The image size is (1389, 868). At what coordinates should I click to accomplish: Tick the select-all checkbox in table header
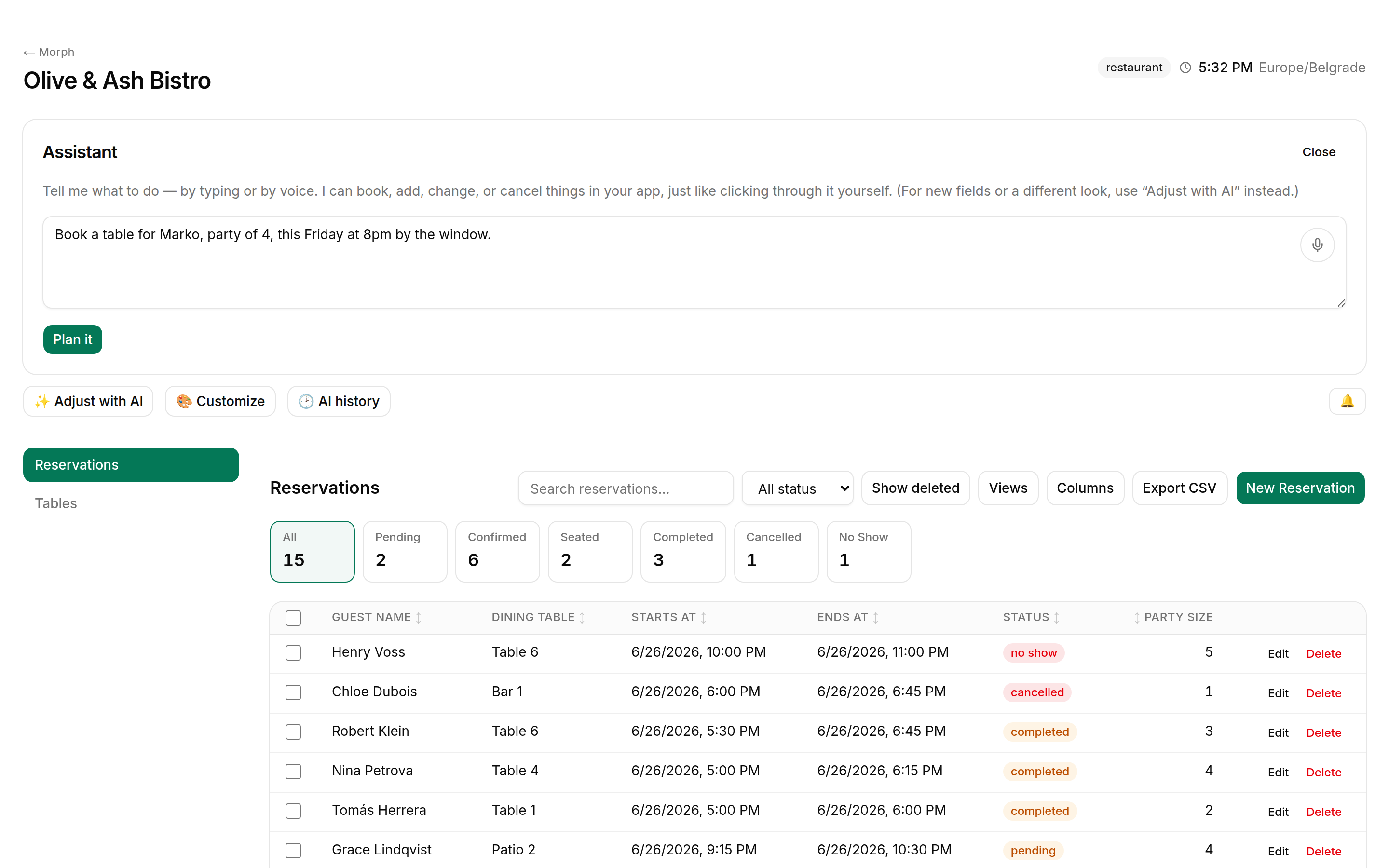tap(293, 618)
